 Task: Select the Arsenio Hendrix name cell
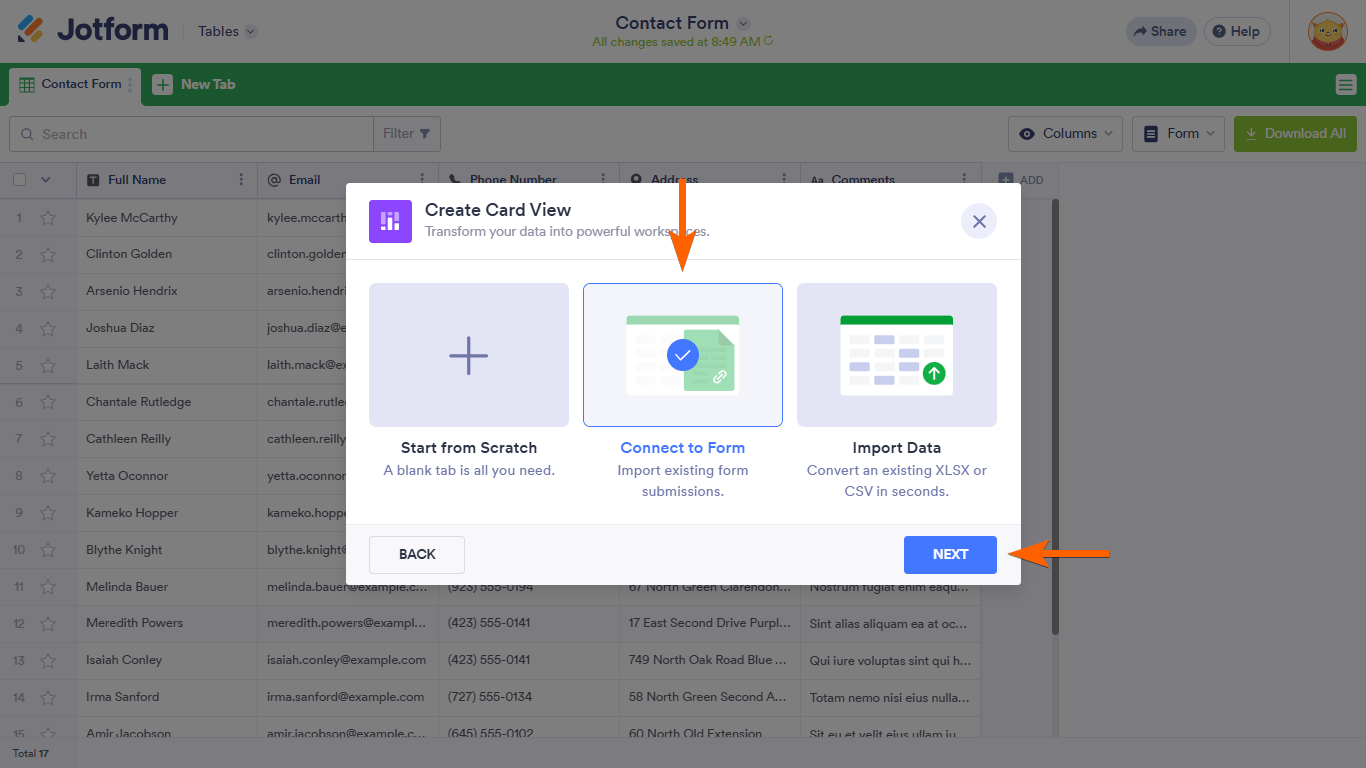pyautogui.click(x=167, y=292)
